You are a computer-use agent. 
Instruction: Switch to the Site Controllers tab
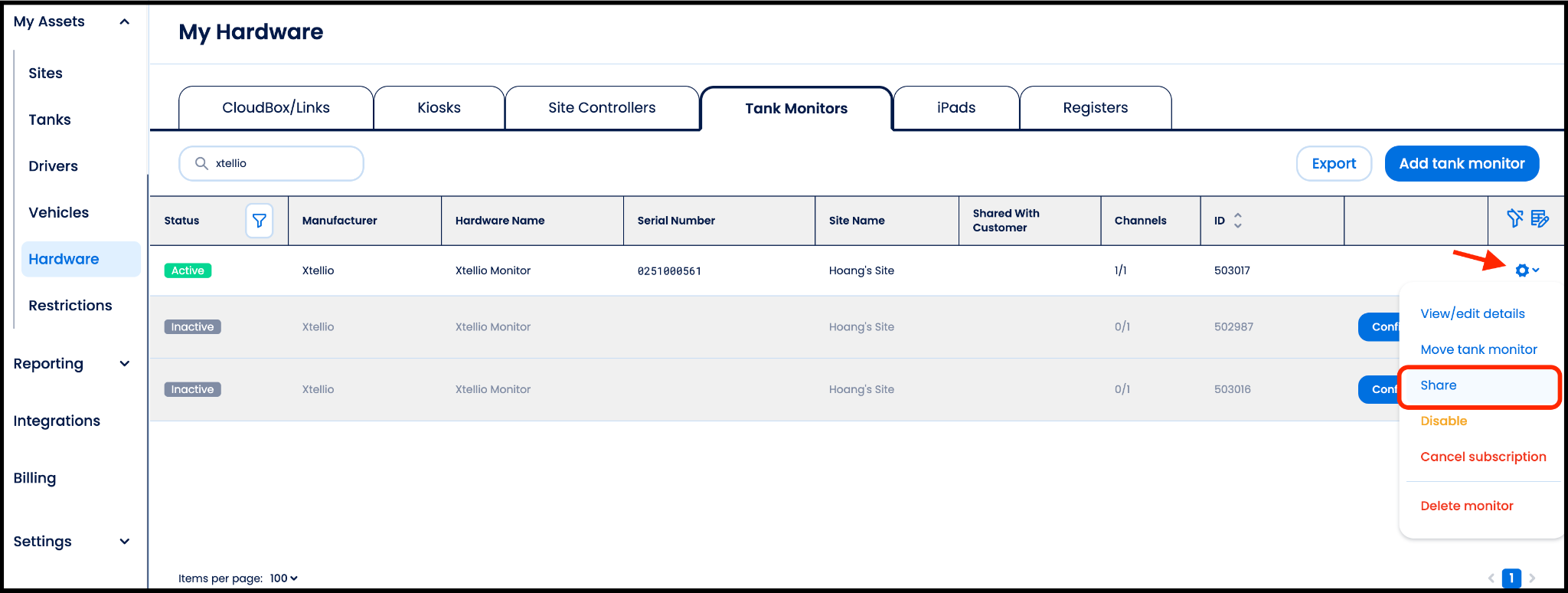(x=602, y=108)
